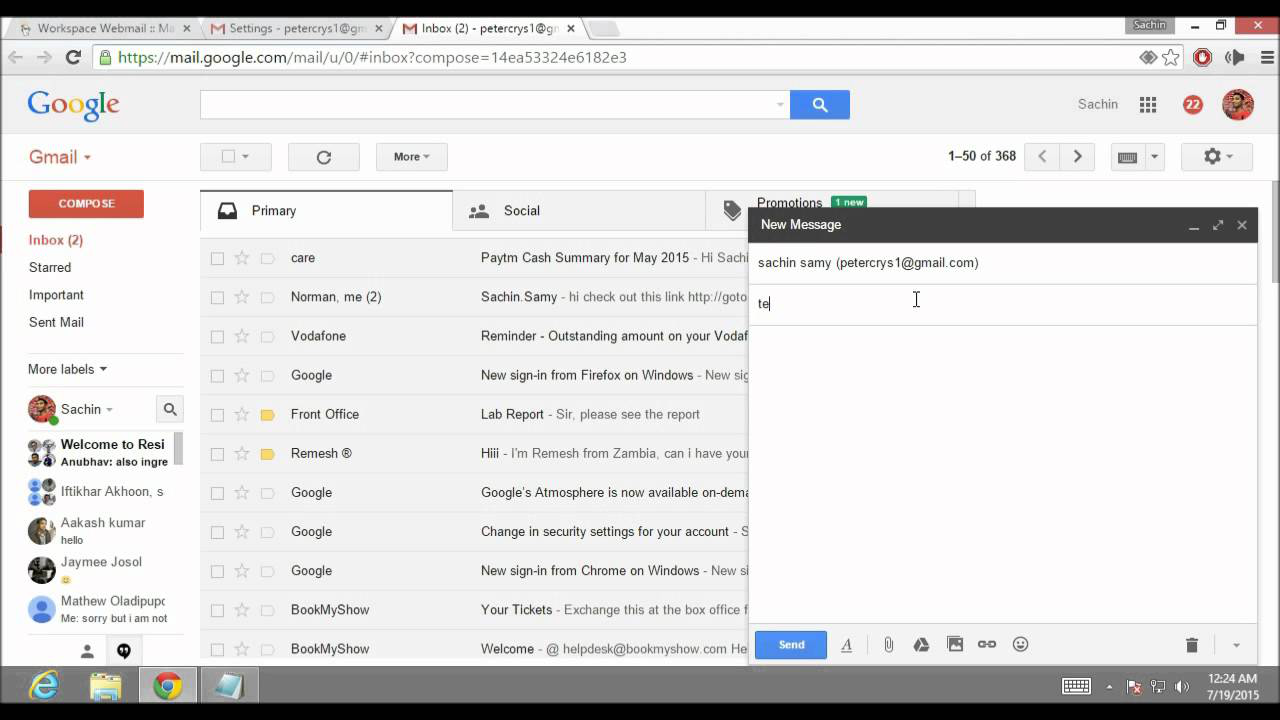Image resolution: width=1280 pixels, height=720 pixels.
Task: Insert a hyperlink into the message
Action: click(987, 644)
